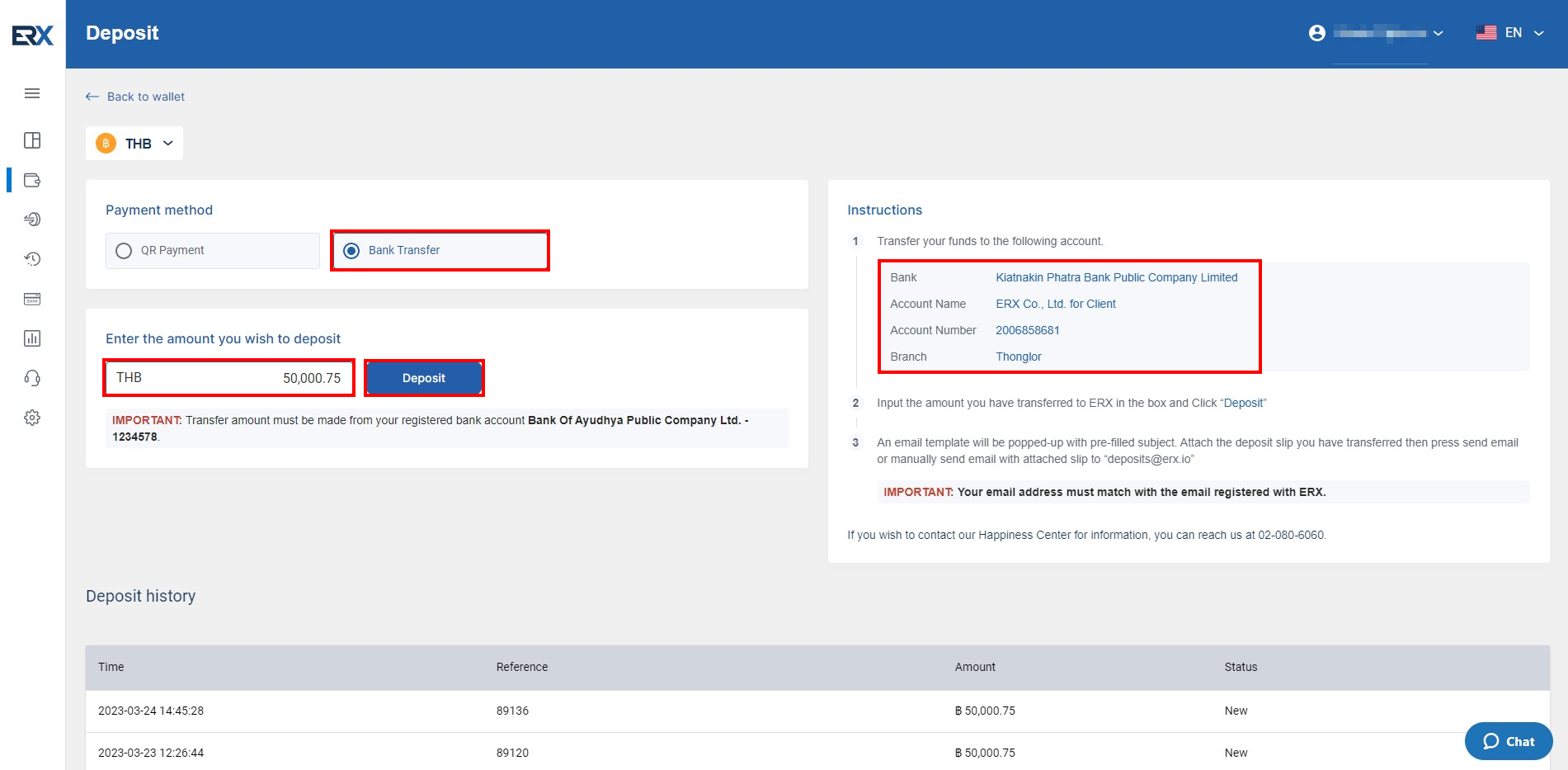Click the Payment method heading
This screenshot has height=770, width=1568.
(x=159, y=210)
